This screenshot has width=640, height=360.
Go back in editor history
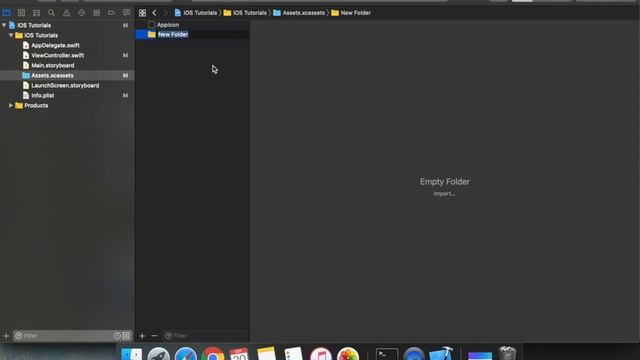click(154, 13)
